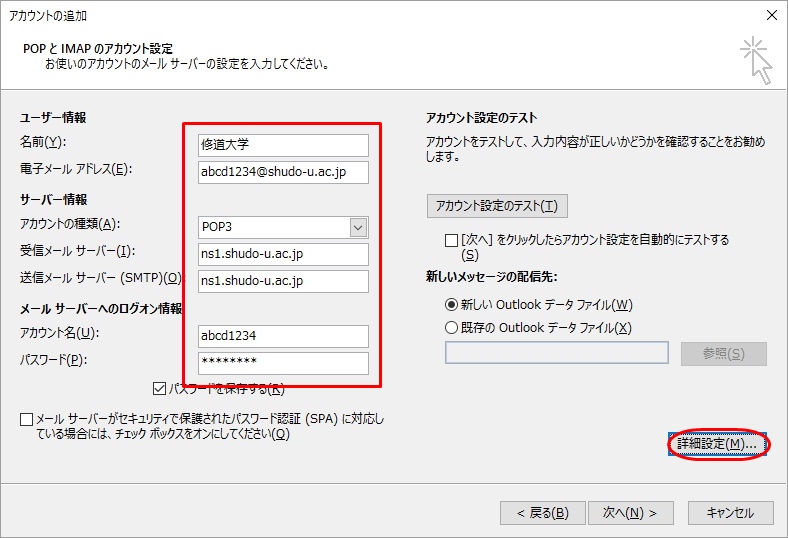Select existing Outlook data file radio option
The width and height of the screenshot is (788, 538).
point(452,328)
